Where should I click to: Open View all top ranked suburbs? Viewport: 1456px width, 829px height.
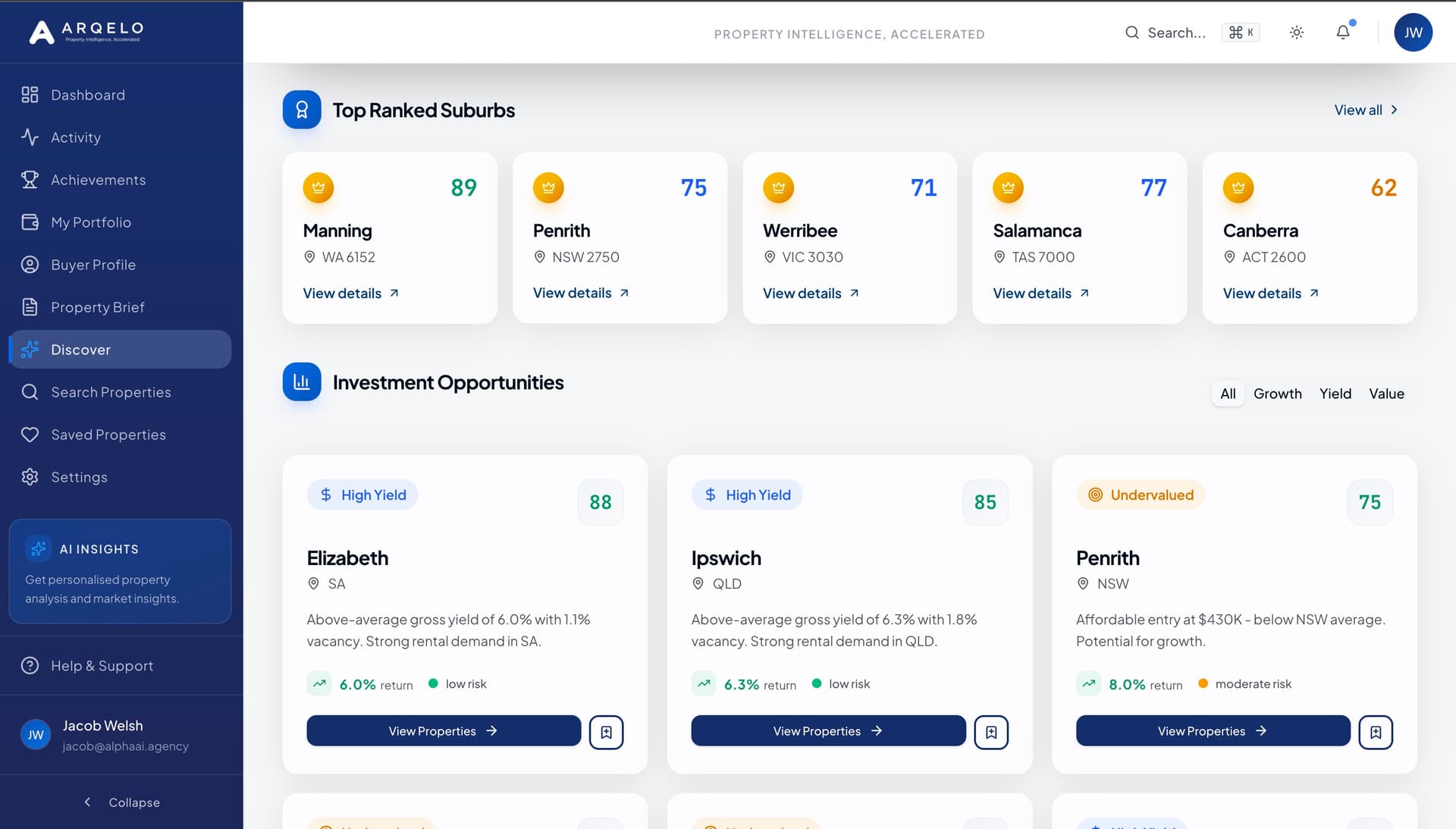(1364, 110)
